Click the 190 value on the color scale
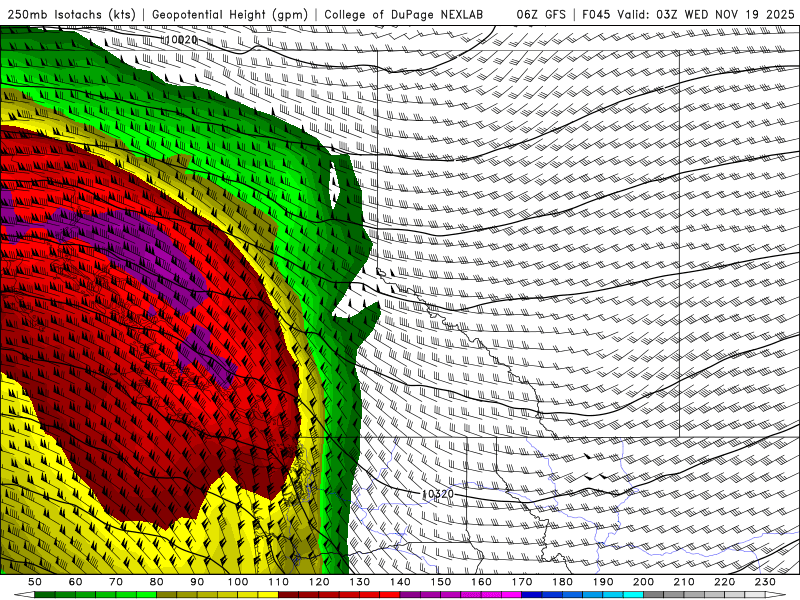The image size is (800, 600). tap(603, 582)
